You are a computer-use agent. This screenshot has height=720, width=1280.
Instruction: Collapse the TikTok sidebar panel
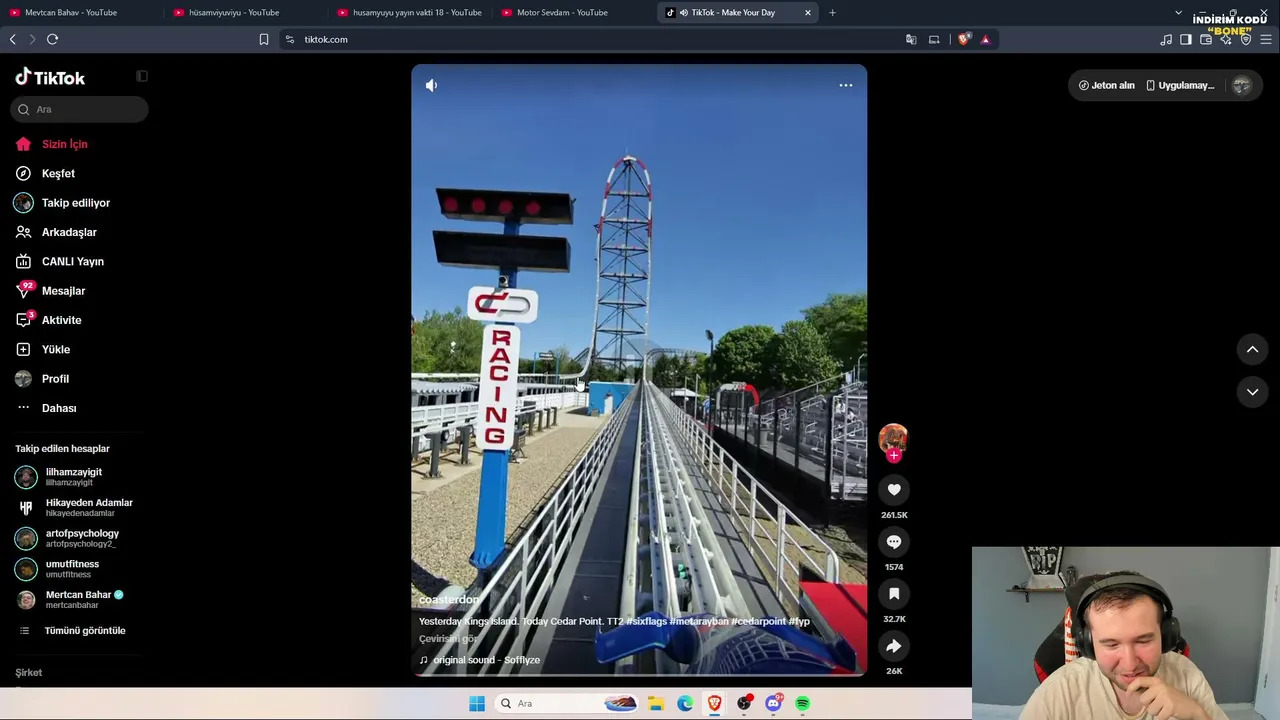(x=142, y=76)
